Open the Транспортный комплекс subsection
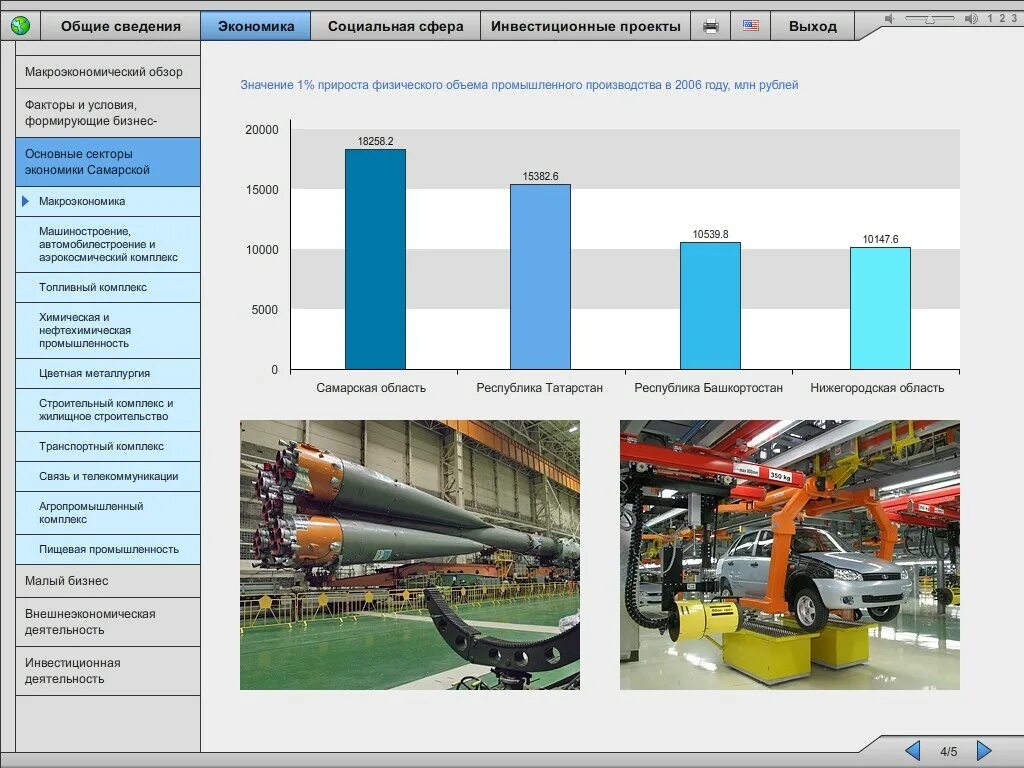The height and width of the screenshot is (768, 1024). coord(108,447)
